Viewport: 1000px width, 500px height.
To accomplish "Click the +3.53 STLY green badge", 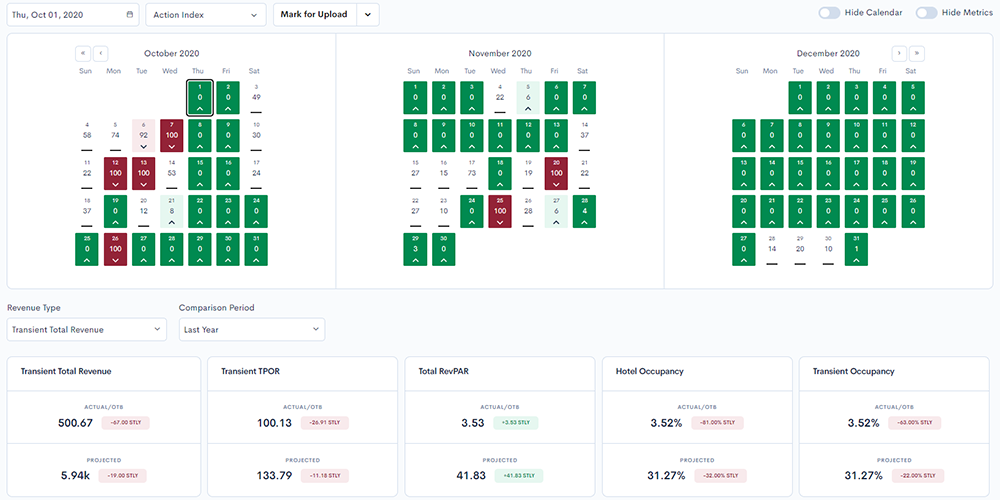I will 515,423.
